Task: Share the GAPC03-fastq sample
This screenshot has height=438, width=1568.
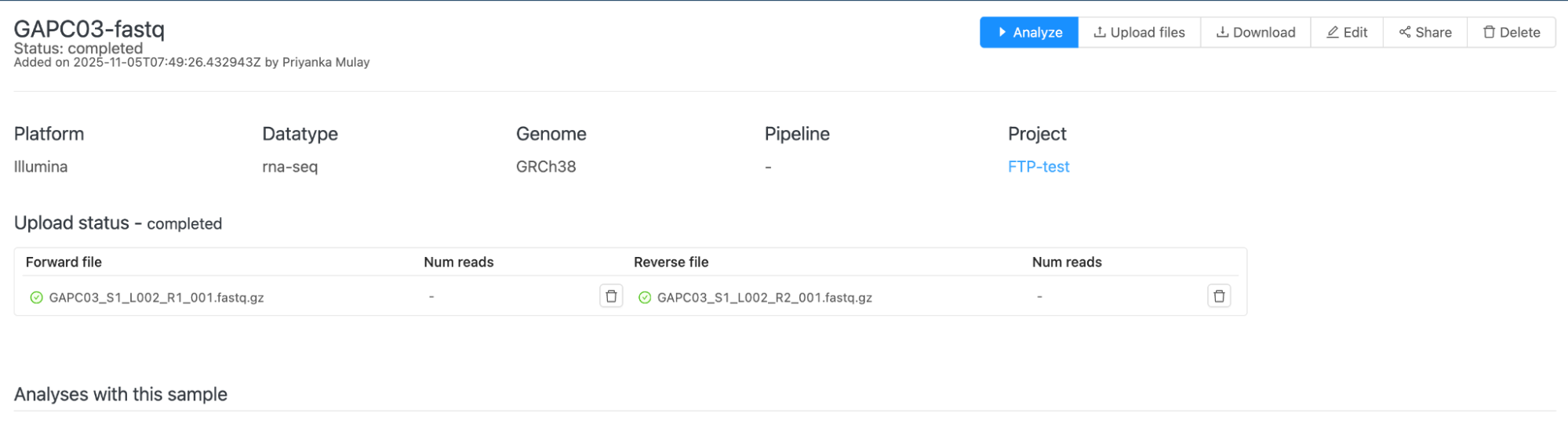Action: tap(1424, 32)
